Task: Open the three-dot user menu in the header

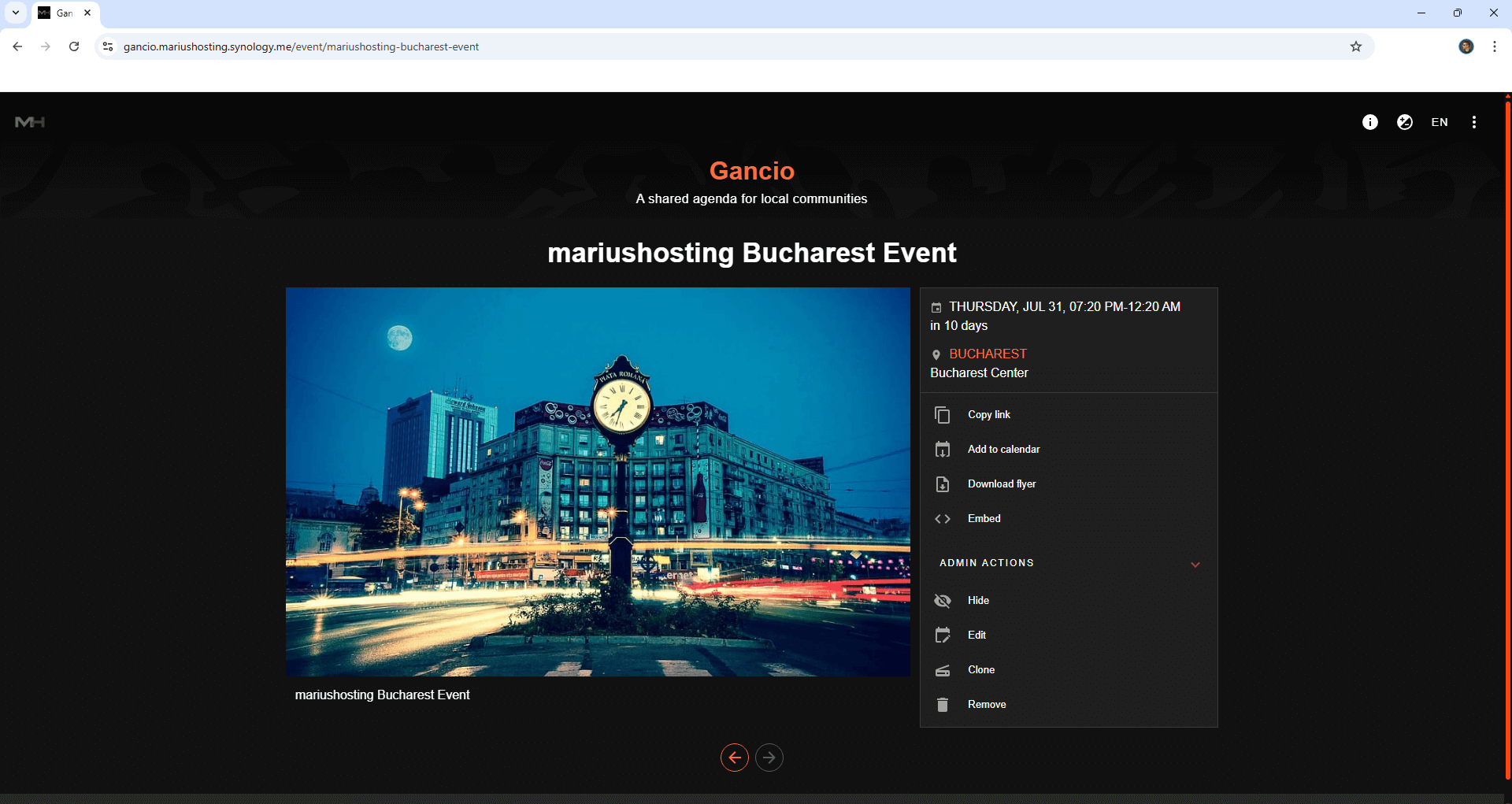Action: click(x=1474, y=122)
